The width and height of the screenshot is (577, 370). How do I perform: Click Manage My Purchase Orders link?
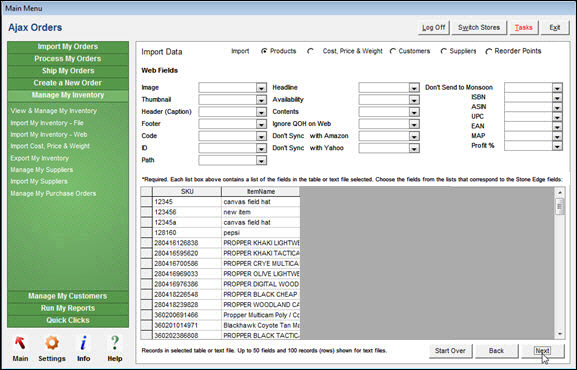coord(53,194)
